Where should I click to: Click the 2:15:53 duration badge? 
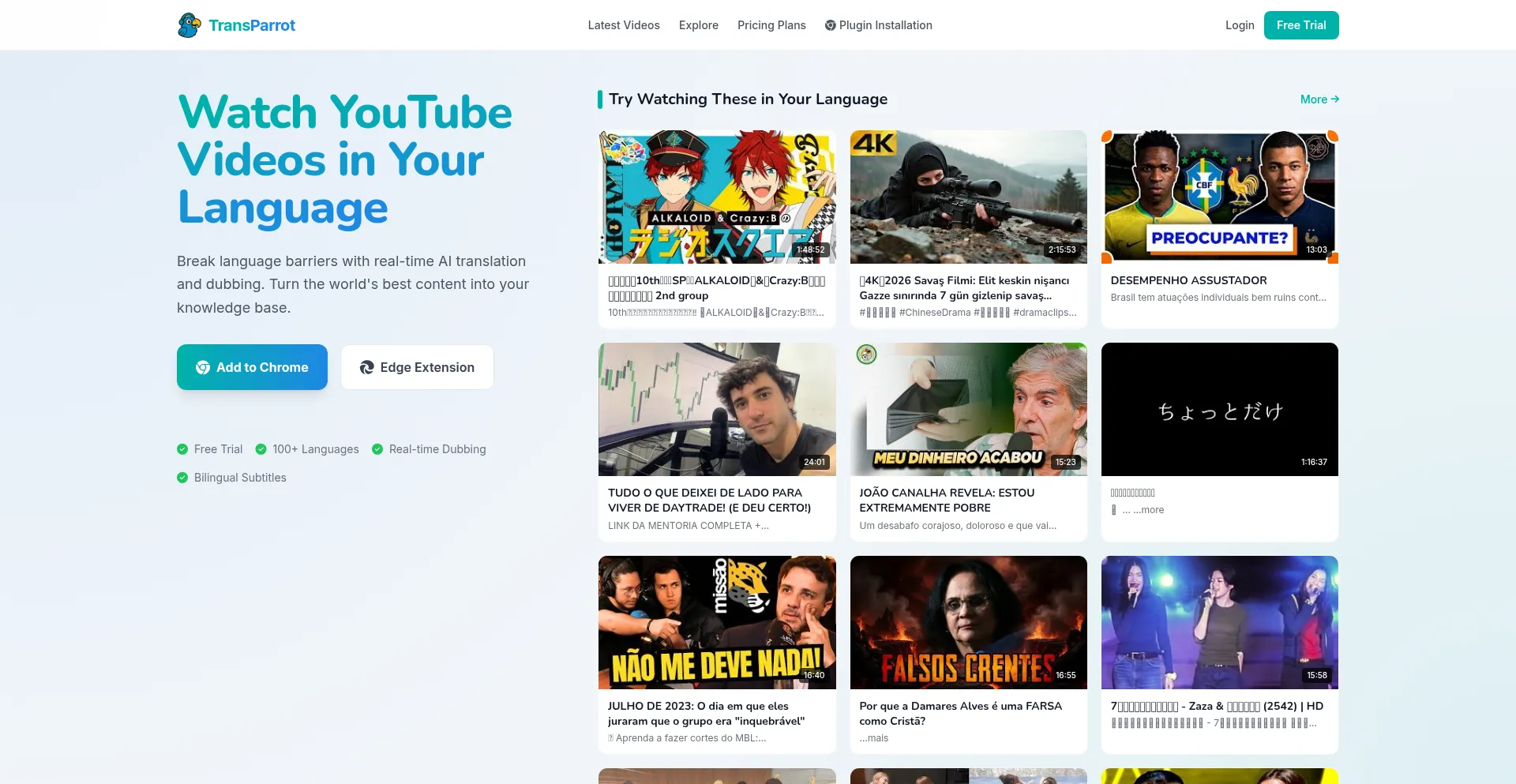click(x=1062, y=249)
